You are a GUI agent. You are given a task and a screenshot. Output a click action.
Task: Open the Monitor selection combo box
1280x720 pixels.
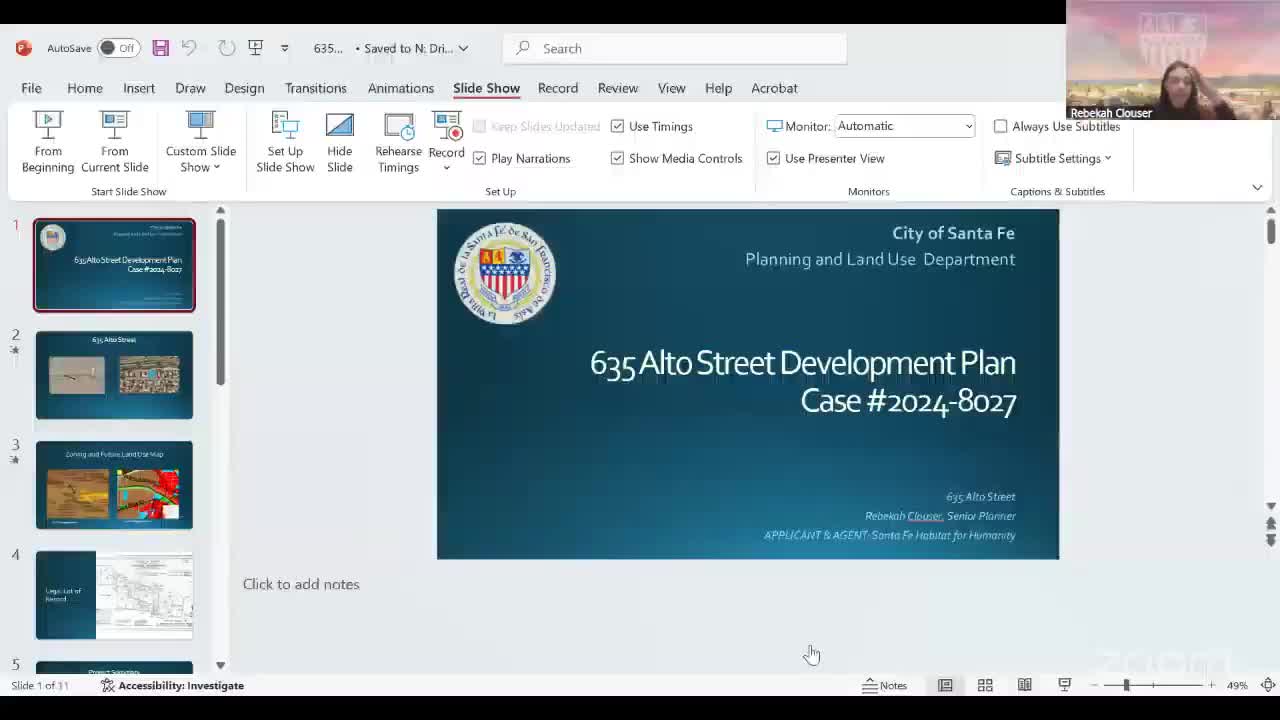pos(904,126)
